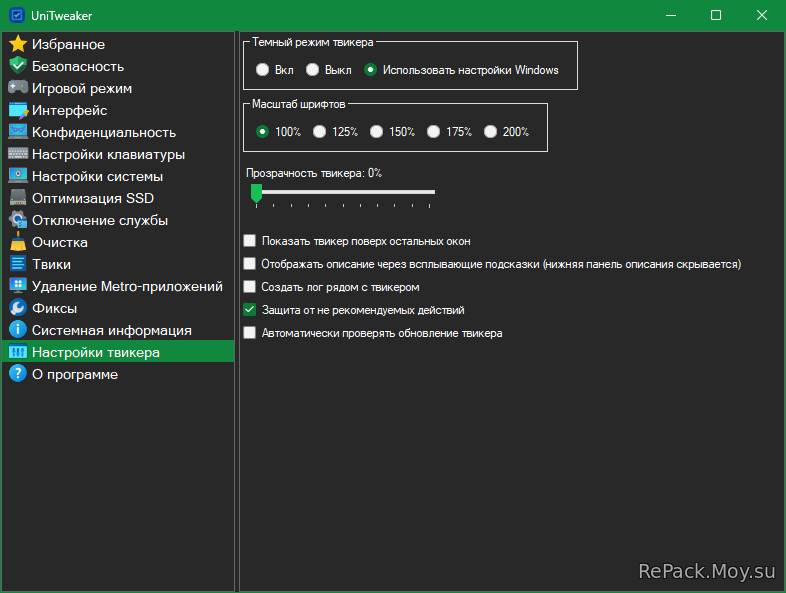Select the 200% font scale option

pos(490,131)
